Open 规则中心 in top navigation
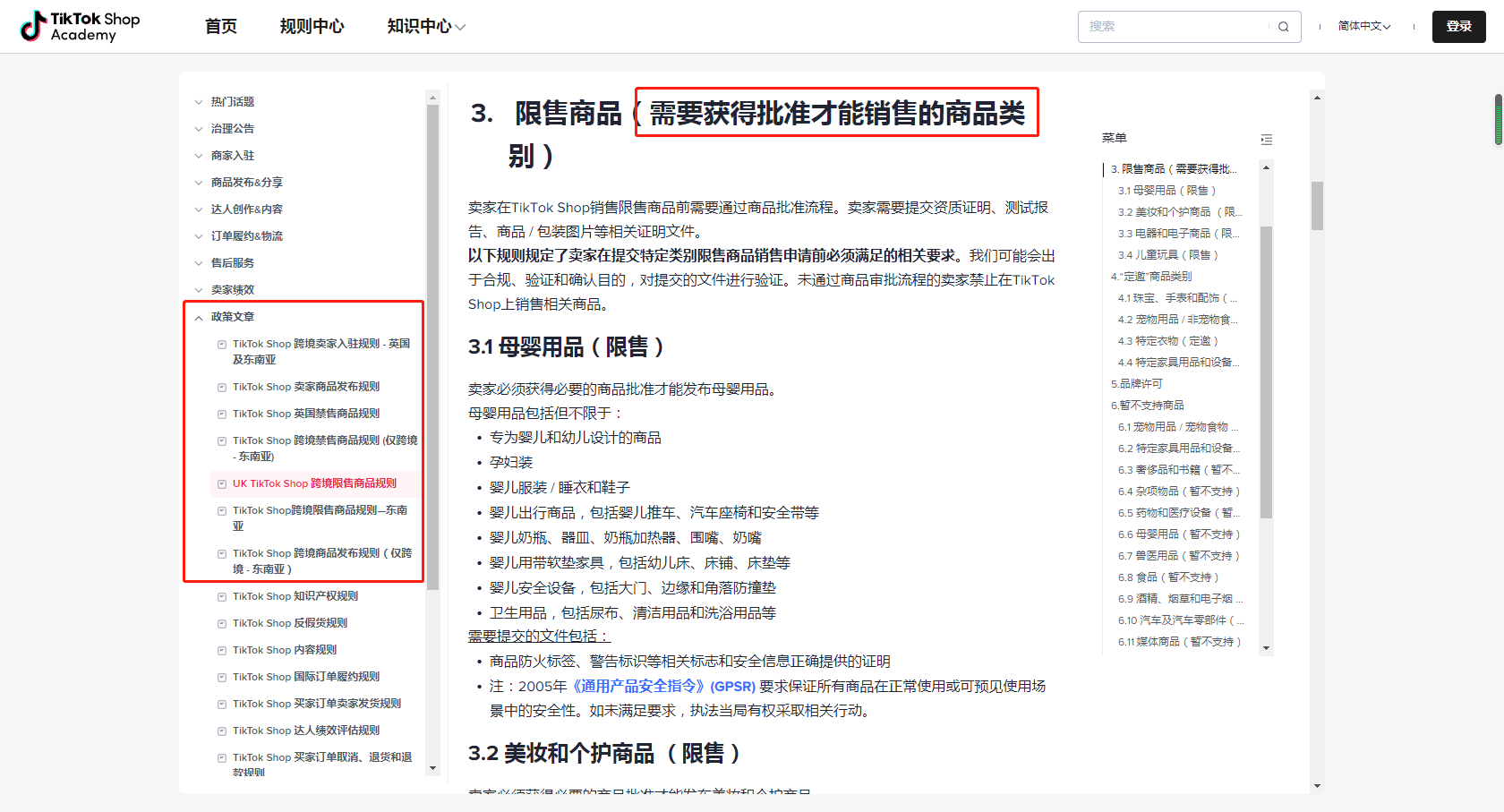 click(x=312, y=27)
